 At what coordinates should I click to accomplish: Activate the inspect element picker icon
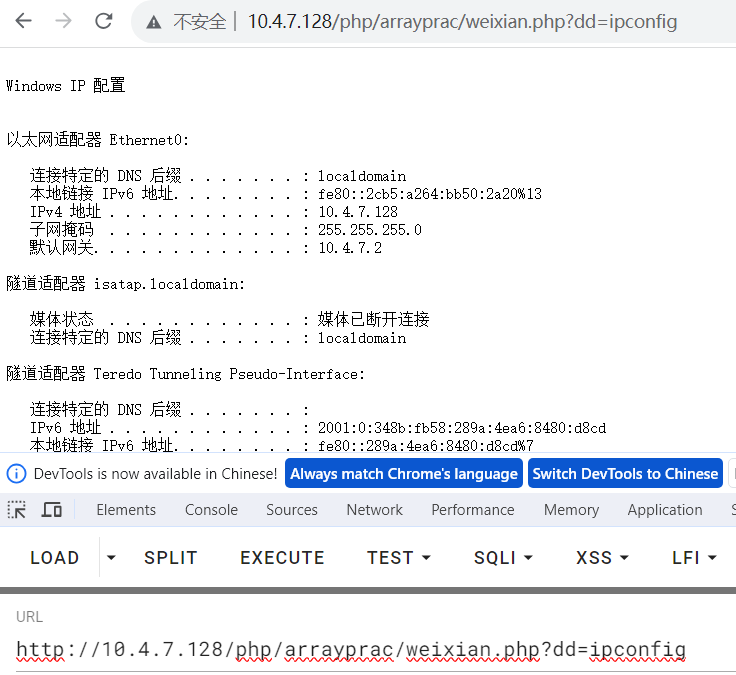tap(17, 510)
